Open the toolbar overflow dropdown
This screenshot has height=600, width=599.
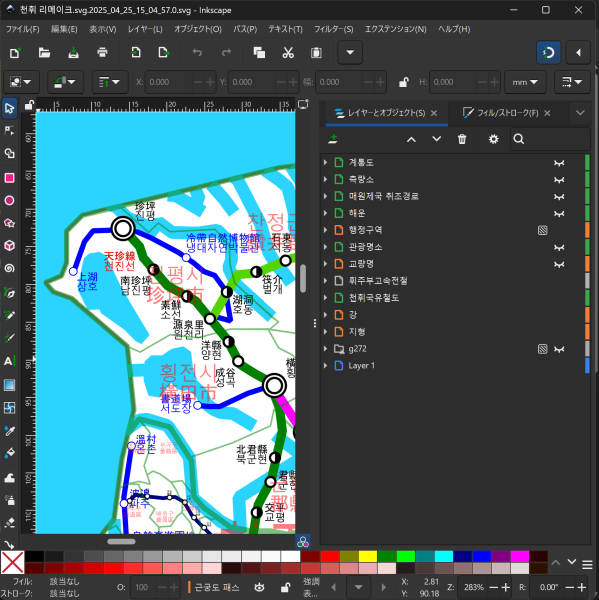coord(350,52)
